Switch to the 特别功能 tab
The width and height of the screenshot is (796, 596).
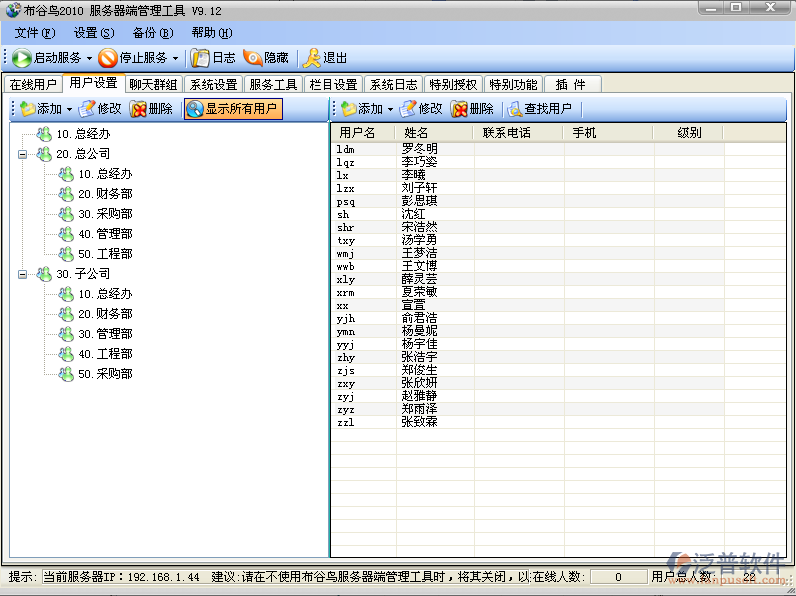(513, 84)
